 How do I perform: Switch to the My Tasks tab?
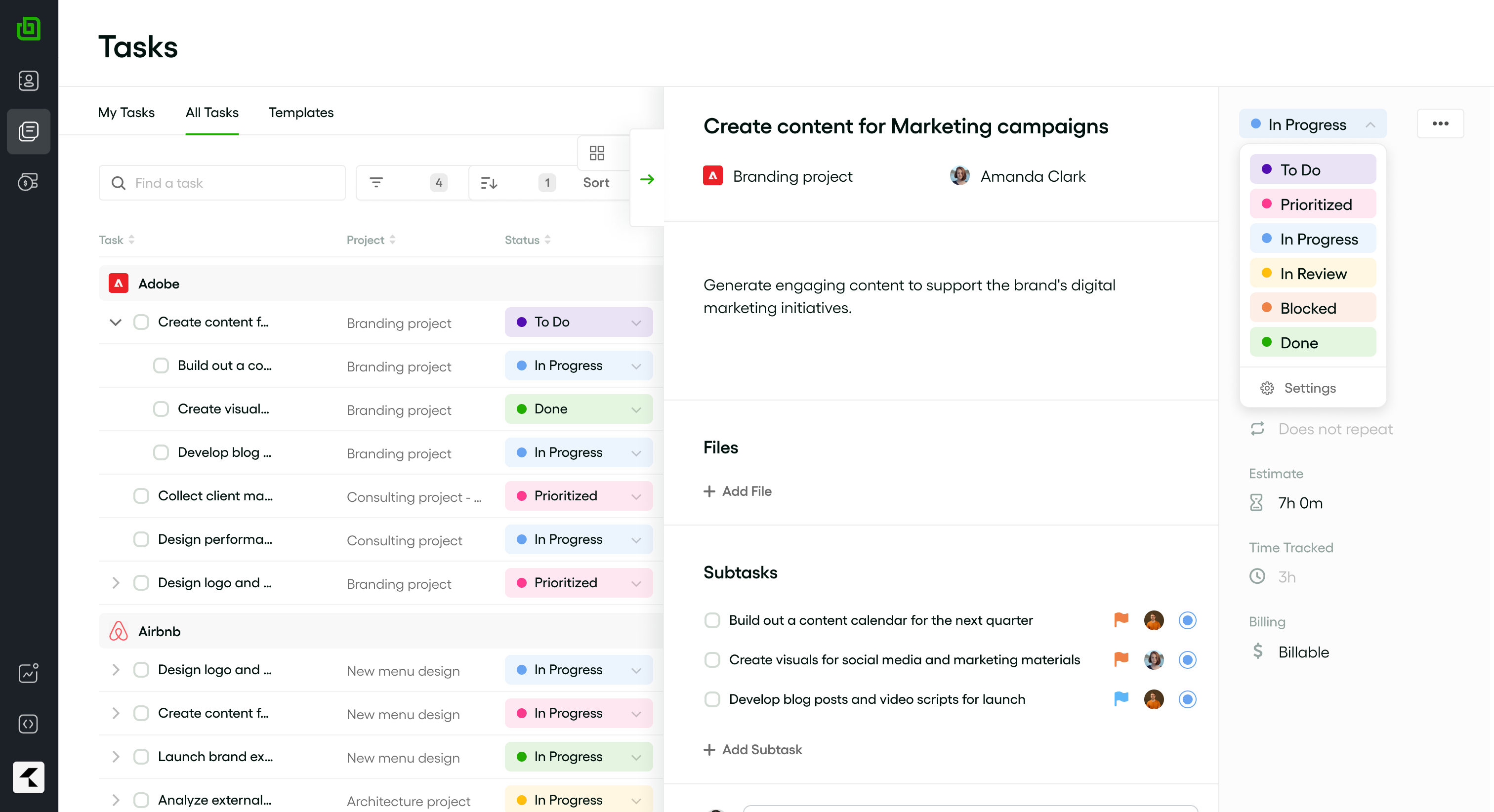point(126,113)
